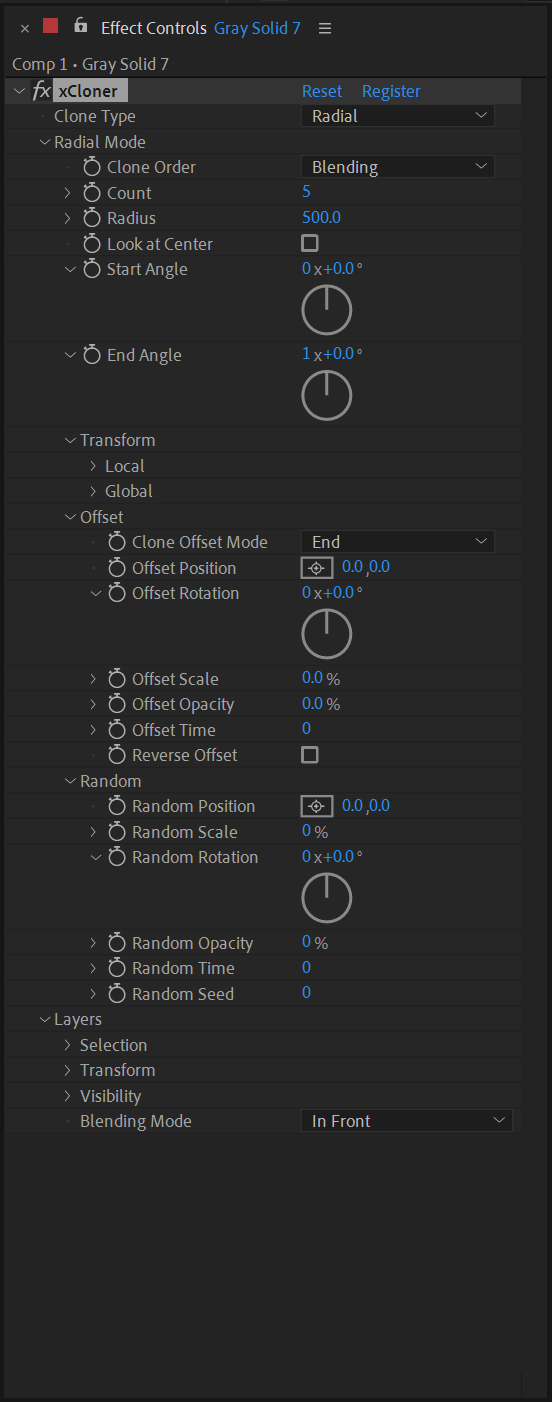Image resolution: width=552 pixels, height=1402 pixels.
Task: Expand the Layers Visibility group
Action: (68, 1096)
